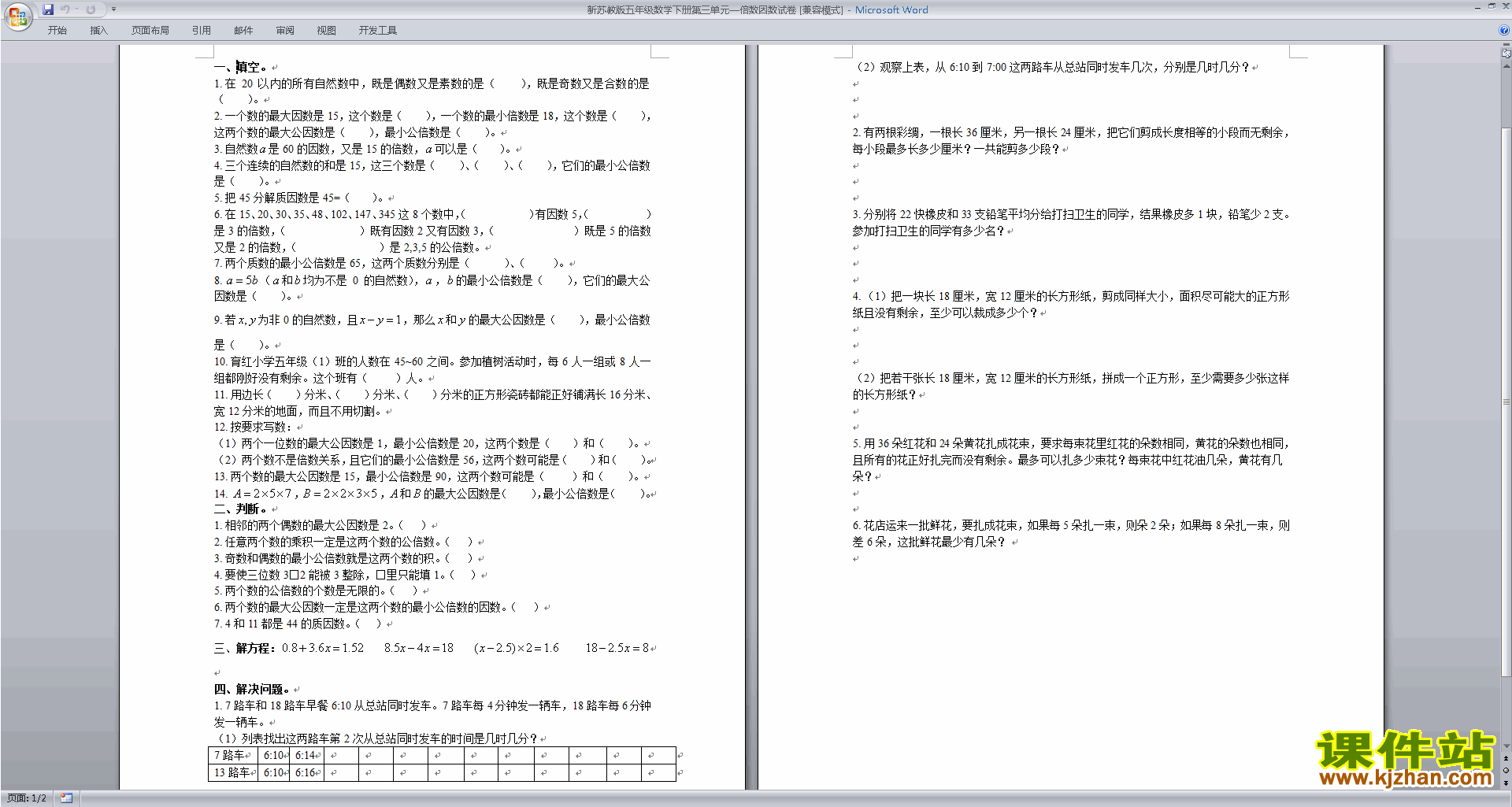This screenshot has width=1512, height=807.
Task: Click the 6:14 cell in the bus table
Action: [308, 755]
